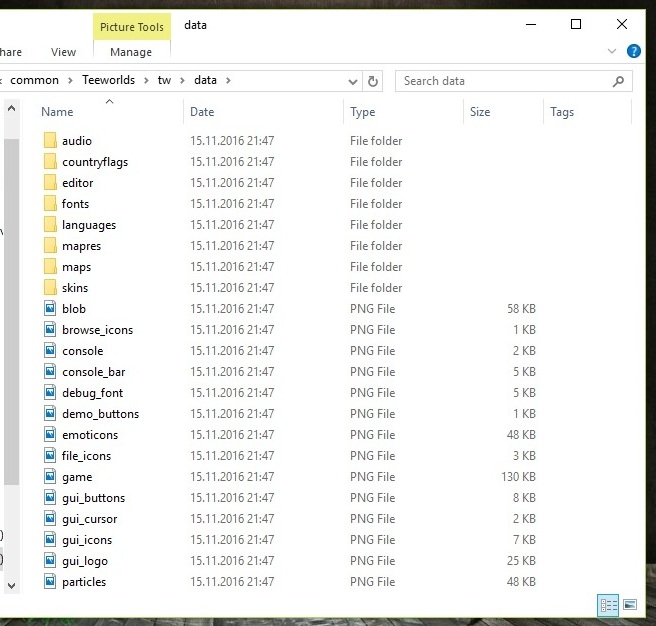Click the gui_logo PNG file icon

click(51, 561)
